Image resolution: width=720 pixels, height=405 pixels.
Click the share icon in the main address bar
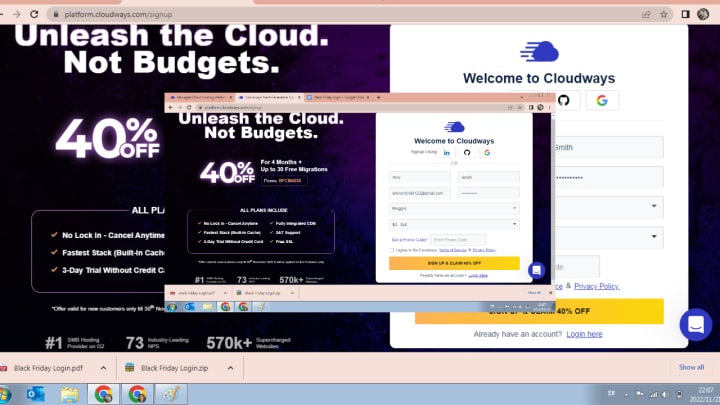[646, 14]
